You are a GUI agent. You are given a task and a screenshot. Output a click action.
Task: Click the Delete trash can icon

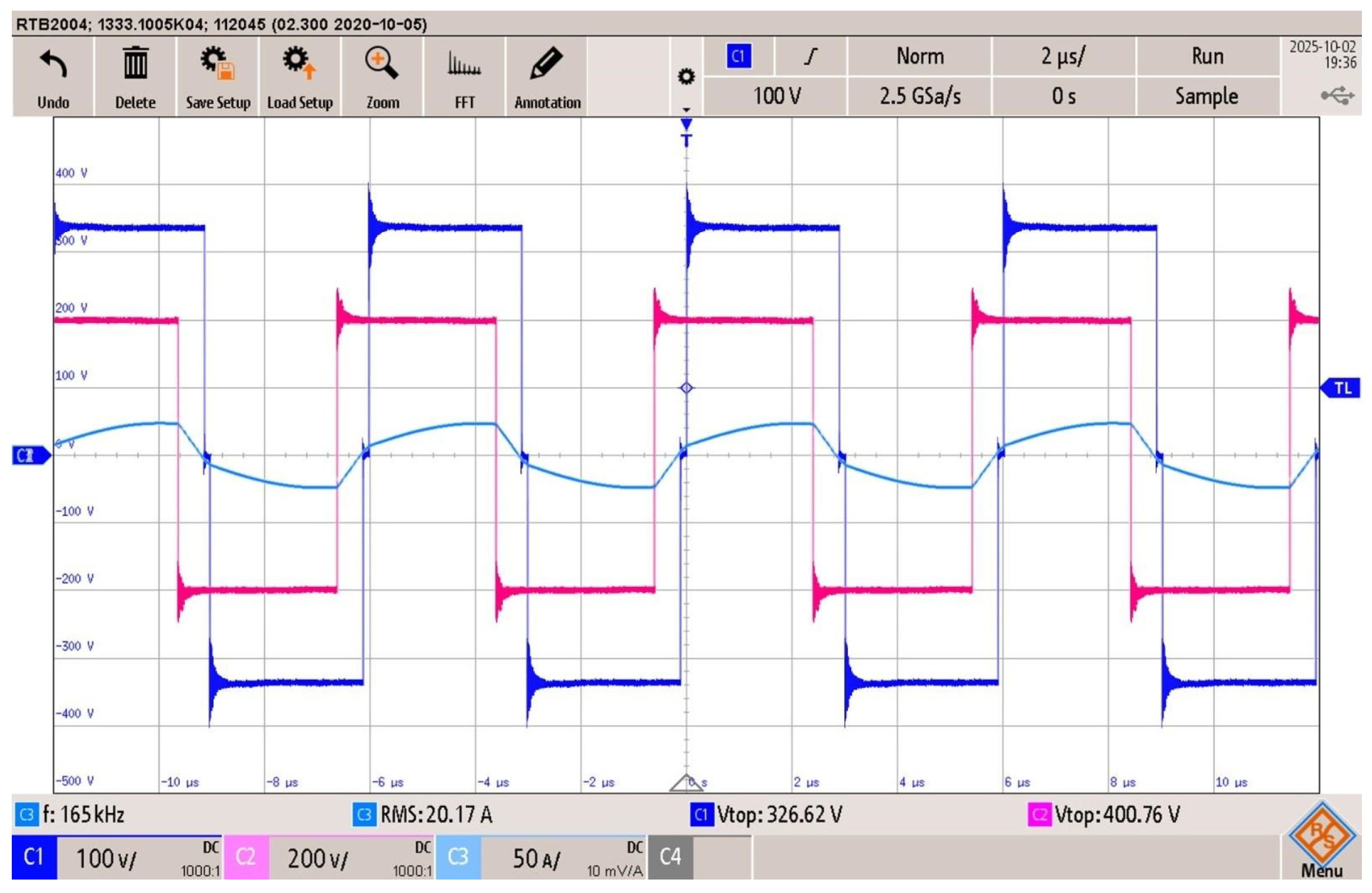point(135,63)
